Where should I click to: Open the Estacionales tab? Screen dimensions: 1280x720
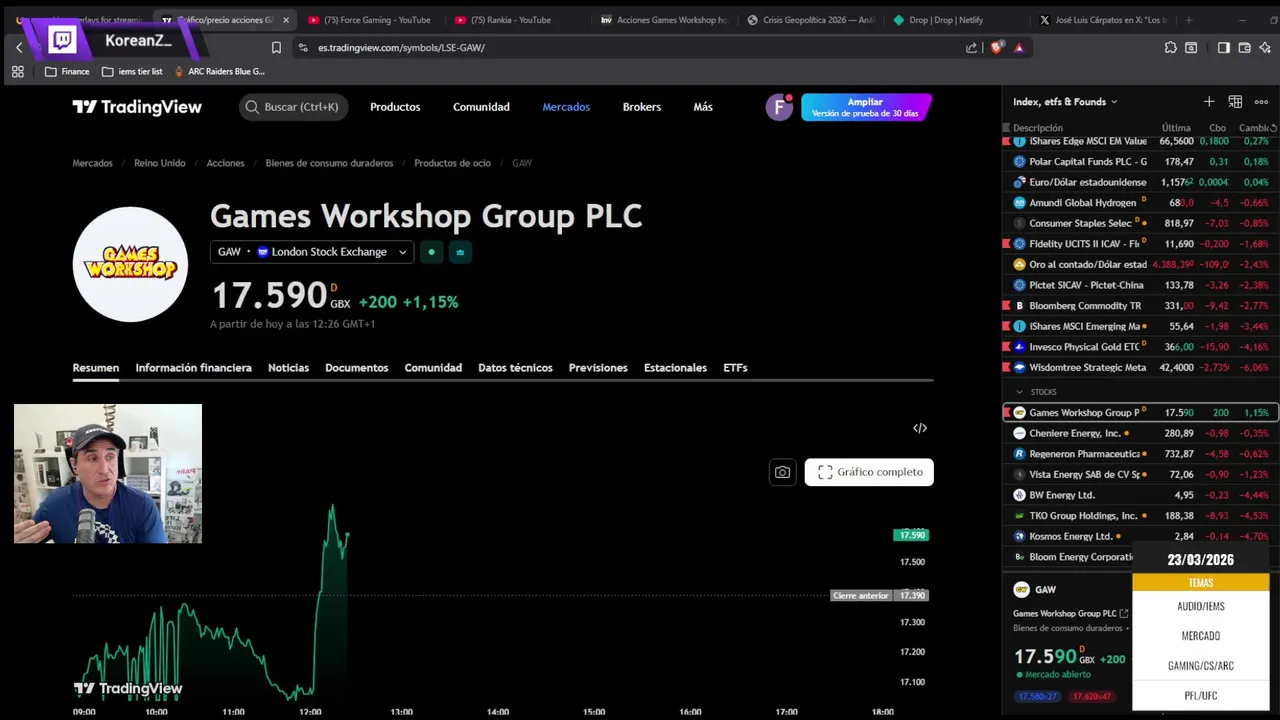pyautogui.click(x=675, y=368)
